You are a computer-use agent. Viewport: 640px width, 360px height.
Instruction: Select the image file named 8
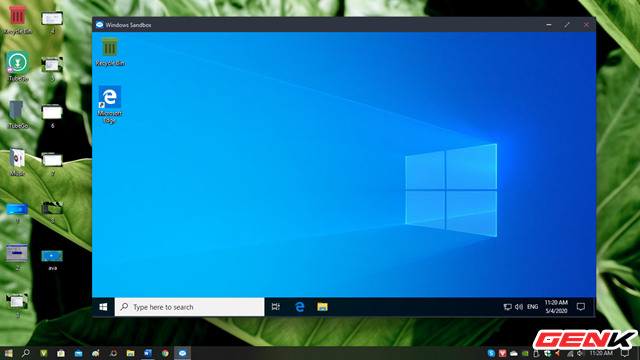click(52, 212)
